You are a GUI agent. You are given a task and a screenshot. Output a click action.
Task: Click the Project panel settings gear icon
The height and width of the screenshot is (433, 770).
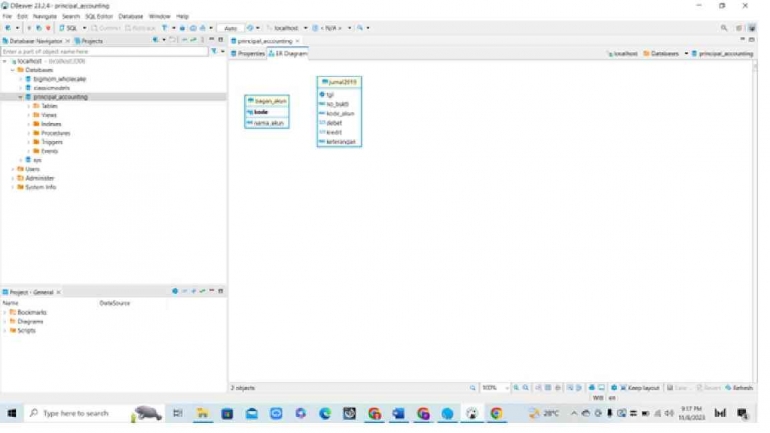pyautogui.click(x=175, y=291)
